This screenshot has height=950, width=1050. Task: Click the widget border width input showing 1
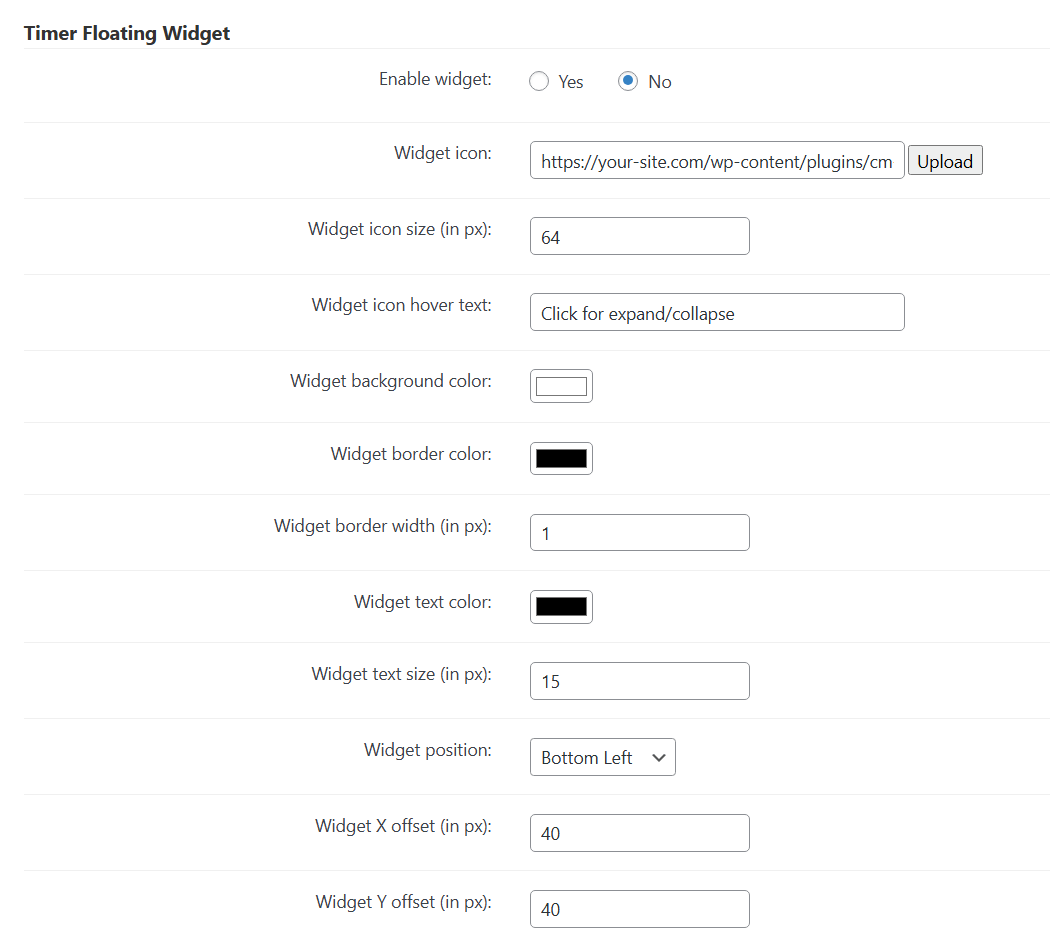pyautogui.click(x=639, y=532)
